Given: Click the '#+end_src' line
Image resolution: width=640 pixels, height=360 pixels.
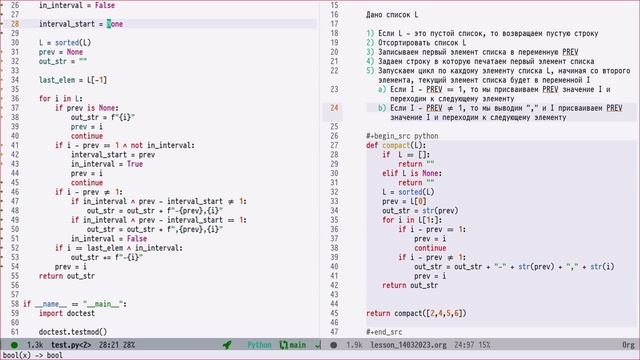Looking at the screenshot, I should tap(384, 332).
